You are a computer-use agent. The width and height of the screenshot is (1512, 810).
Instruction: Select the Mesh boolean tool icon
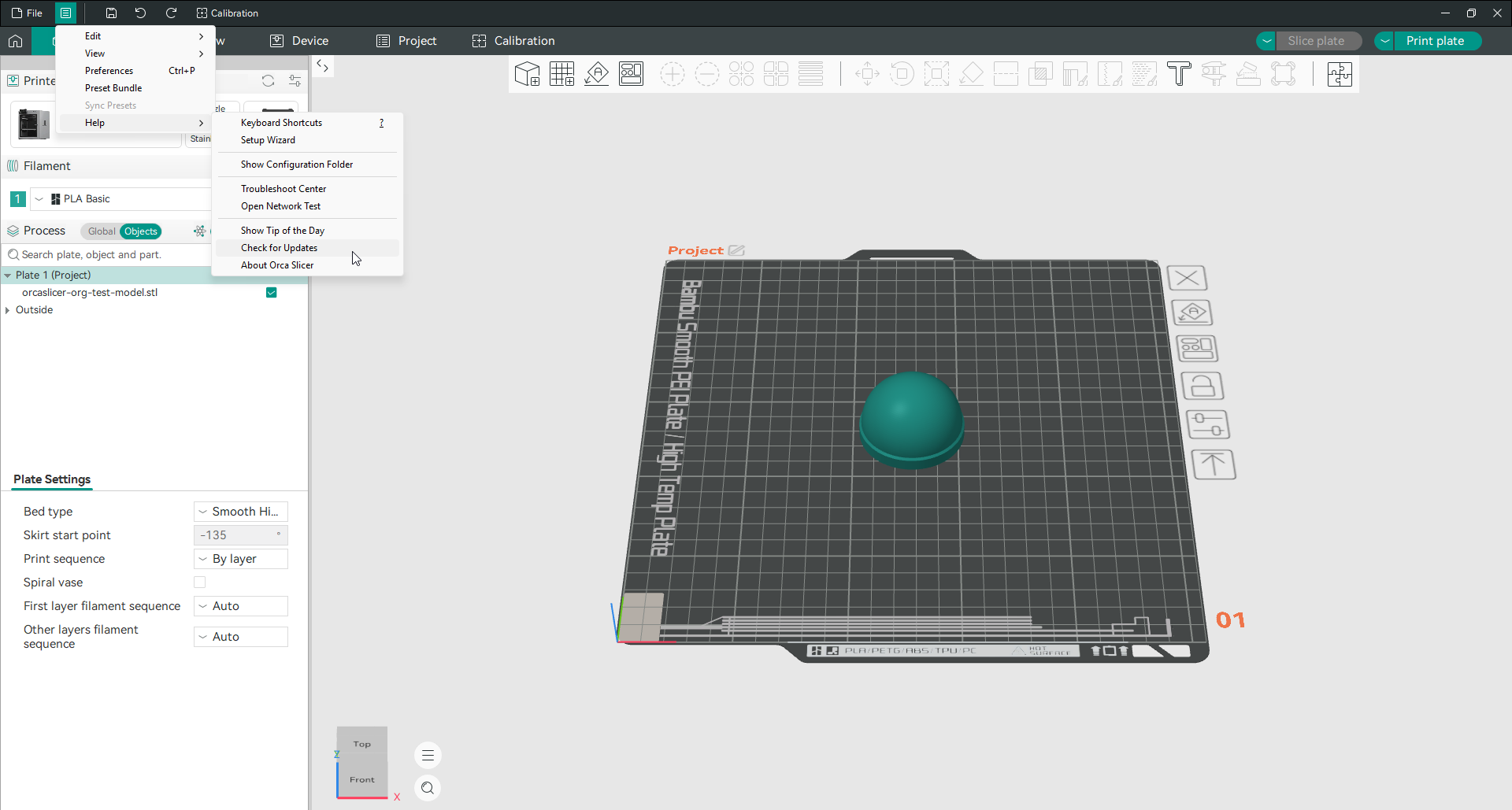[1040, 74]
